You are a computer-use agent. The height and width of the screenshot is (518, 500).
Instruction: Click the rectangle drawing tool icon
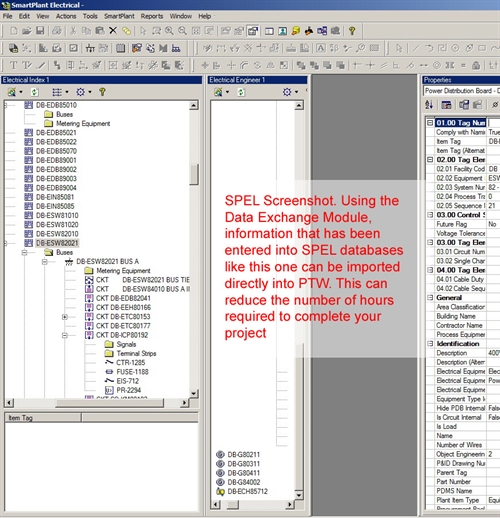tap(482, 48)
